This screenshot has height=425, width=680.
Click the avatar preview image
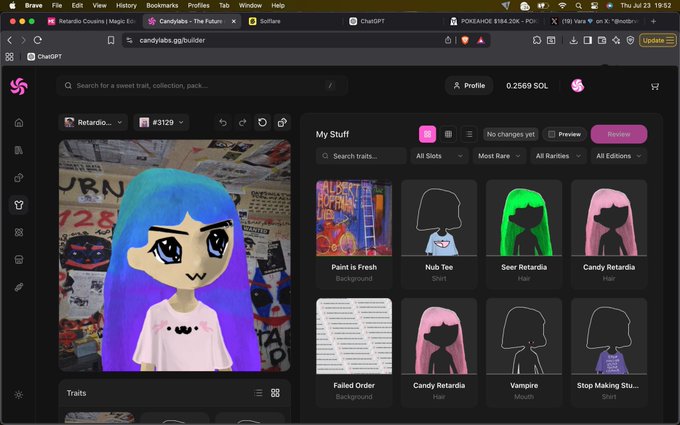pos(175,255)
